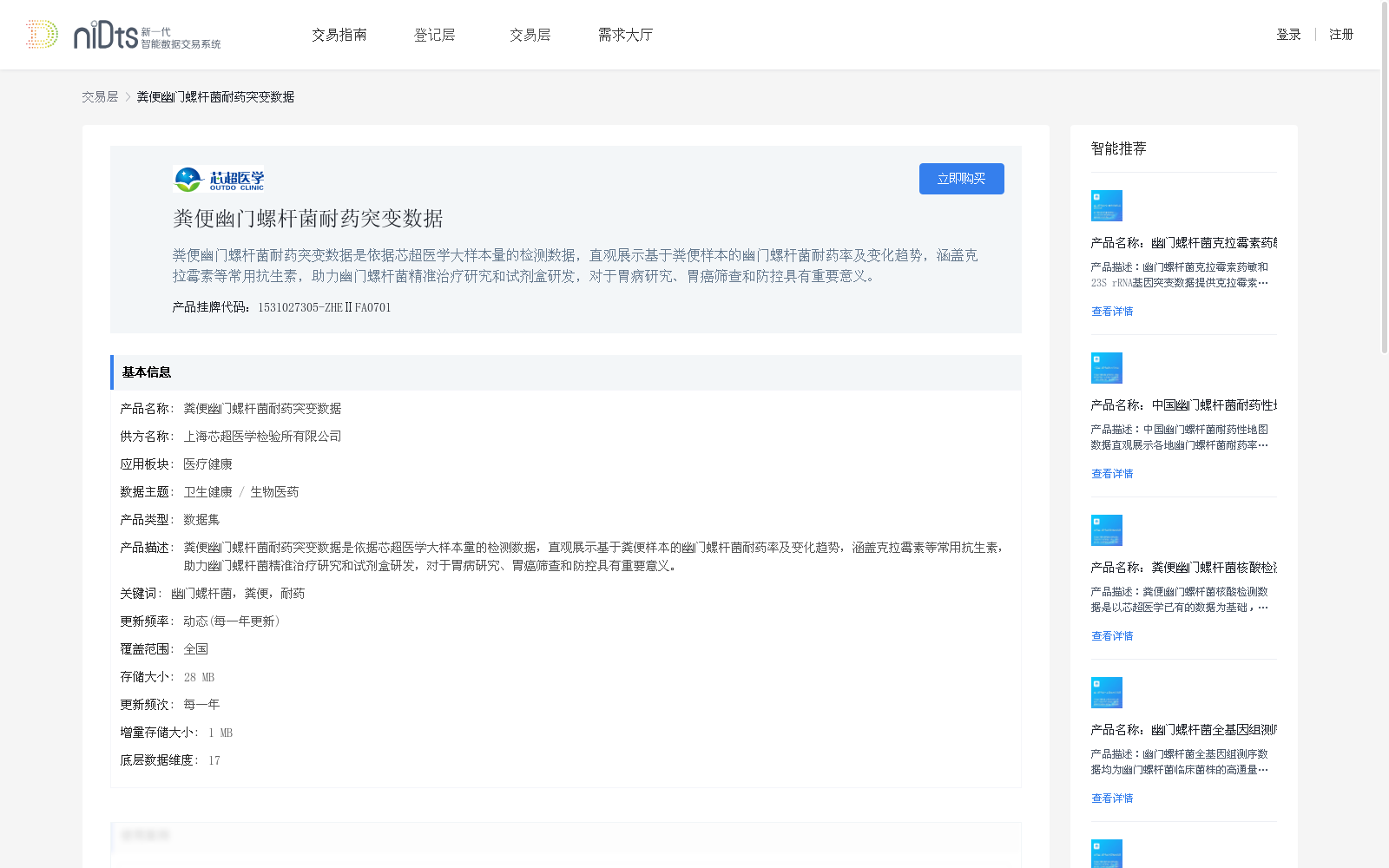Click 查看详情 under 粪便幽门螺杆菌核酸检 product

click(x=1112, y=636)
